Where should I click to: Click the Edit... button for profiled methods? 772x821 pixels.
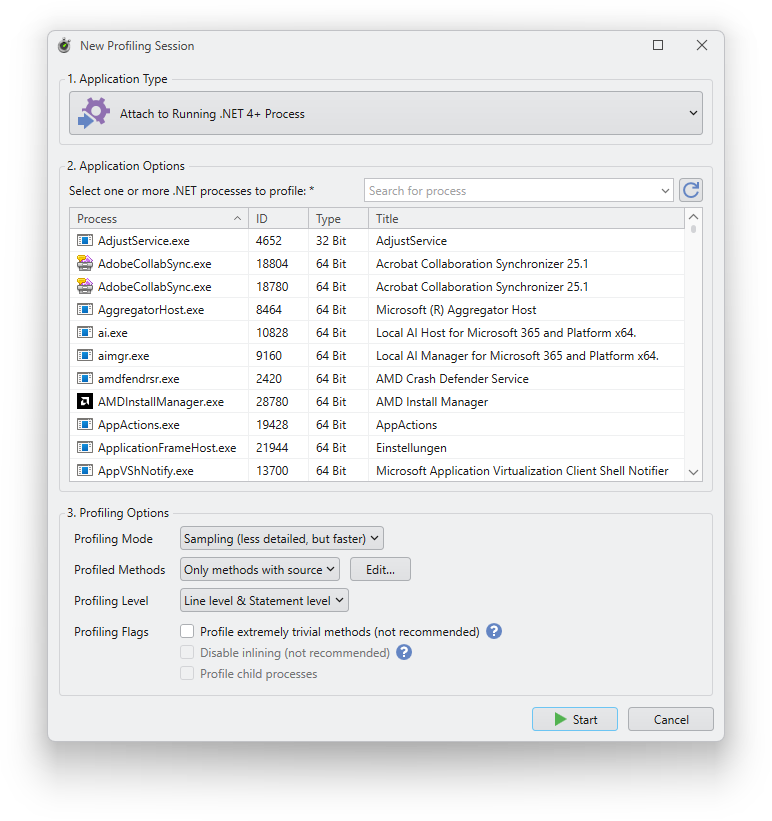[x=380, y=570]
